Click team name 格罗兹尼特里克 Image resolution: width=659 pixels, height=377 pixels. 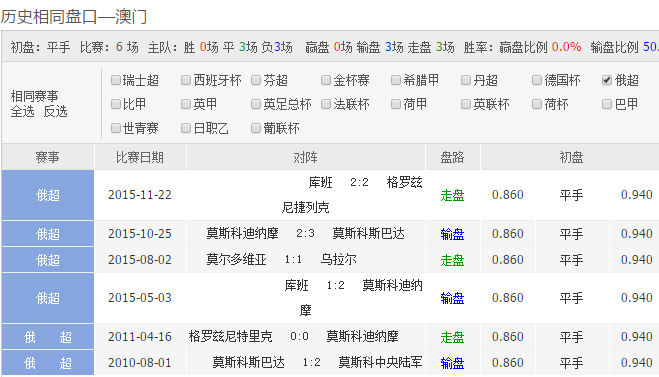click(x=231, y=336)
